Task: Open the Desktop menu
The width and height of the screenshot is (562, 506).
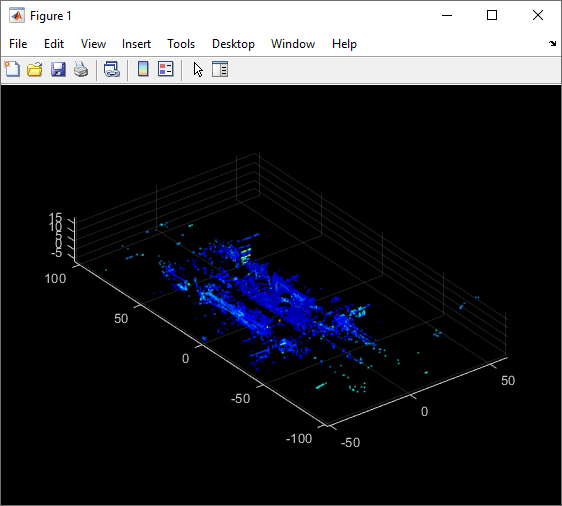Action: tap(233, 44)
